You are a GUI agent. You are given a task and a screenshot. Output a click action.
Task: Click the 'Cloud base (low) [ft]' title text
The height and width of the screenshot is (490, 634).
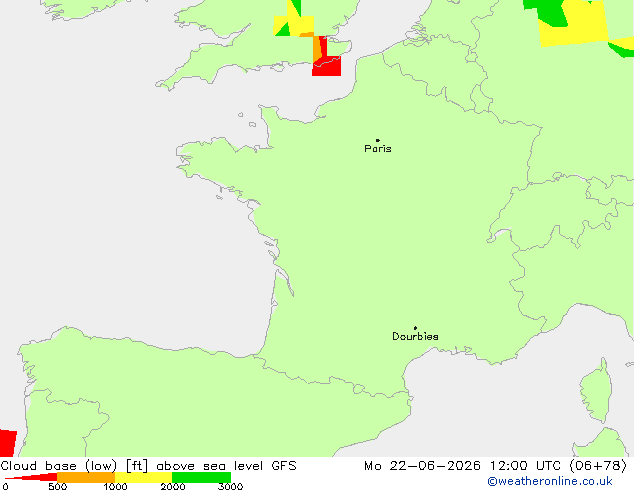[x=74, y=466]
